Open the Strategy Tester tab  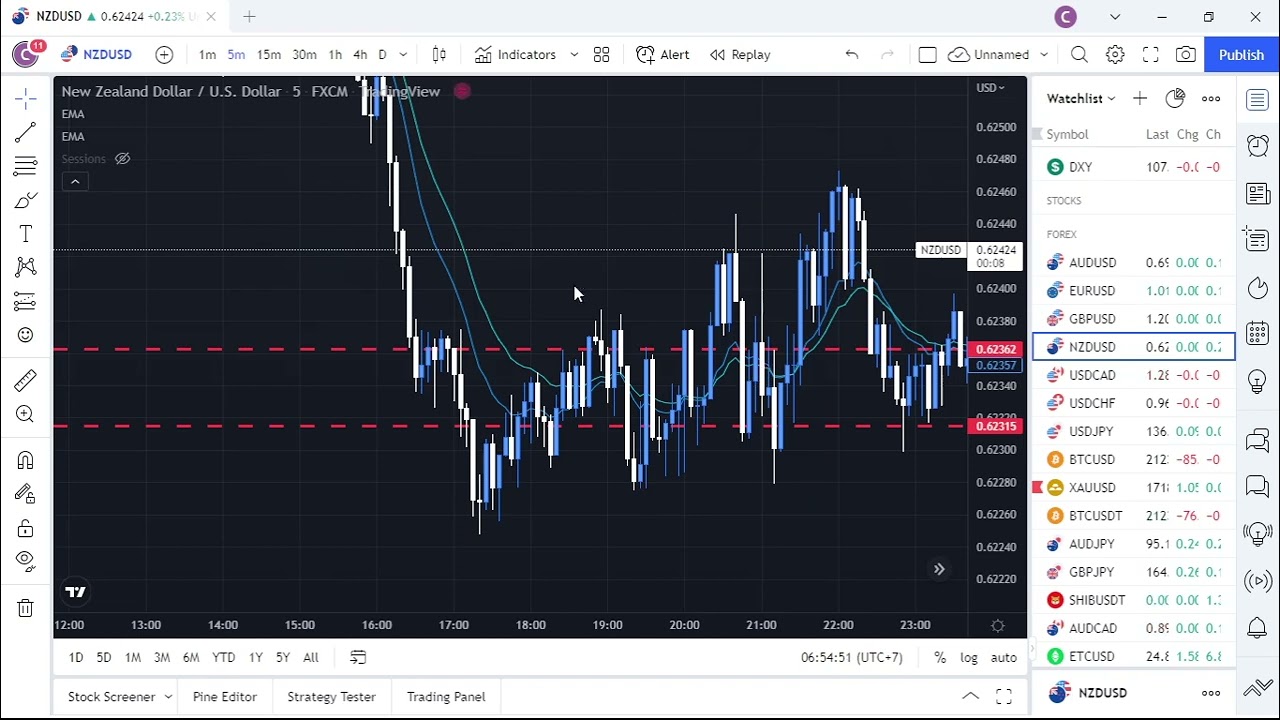click(331, 697)
